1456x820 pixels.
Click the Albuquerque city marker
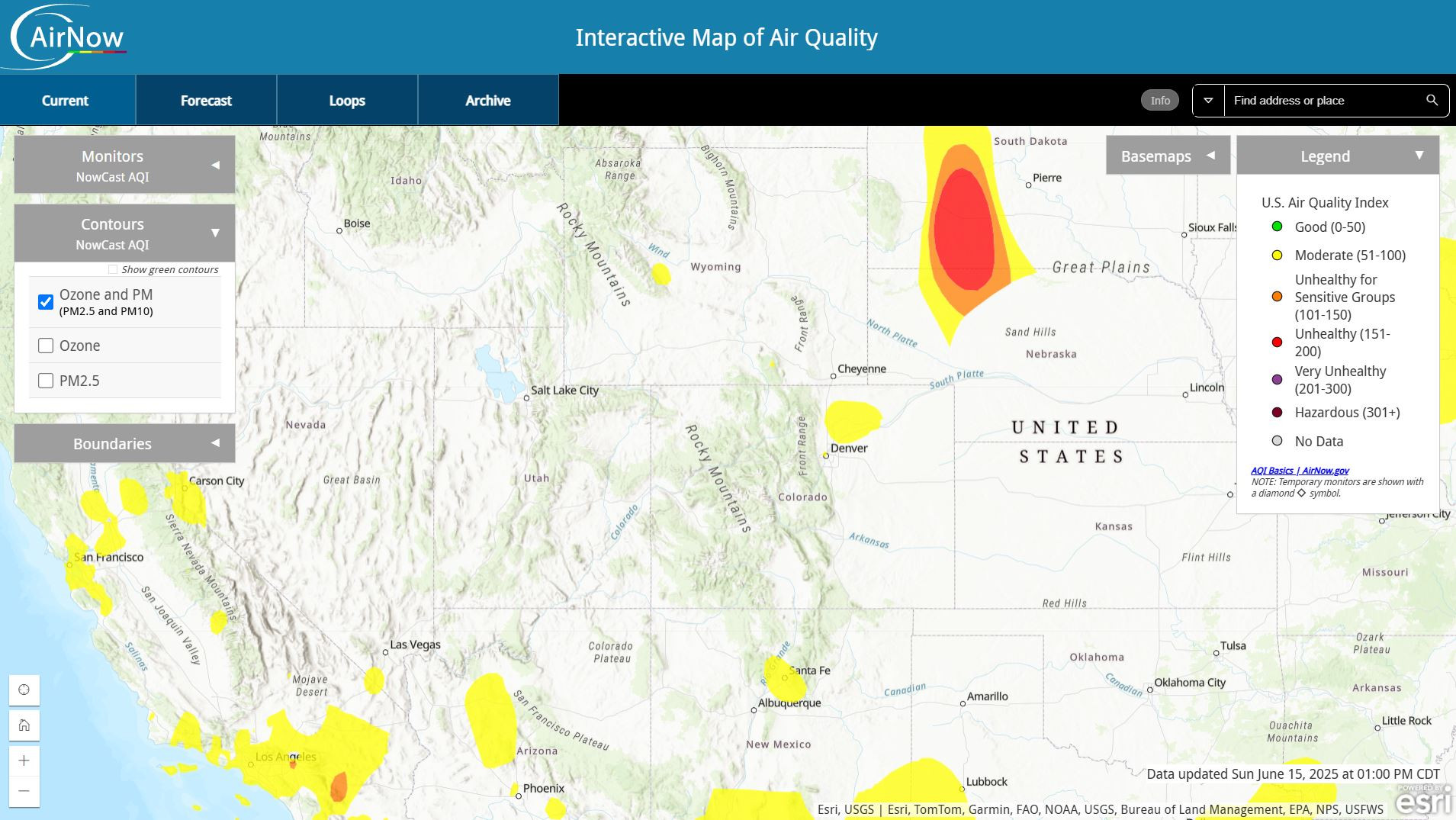[754, 710]
